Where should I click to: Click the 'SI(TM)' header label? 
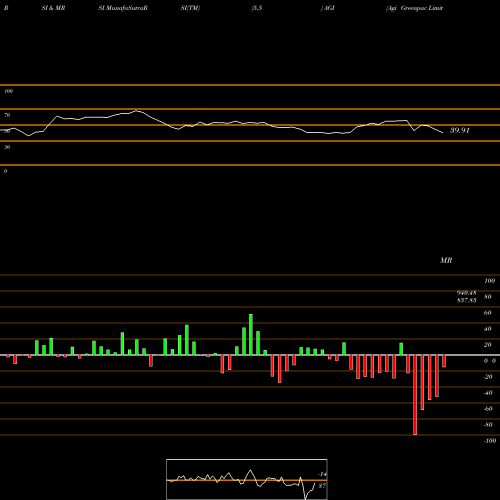(x=190, y=8)
